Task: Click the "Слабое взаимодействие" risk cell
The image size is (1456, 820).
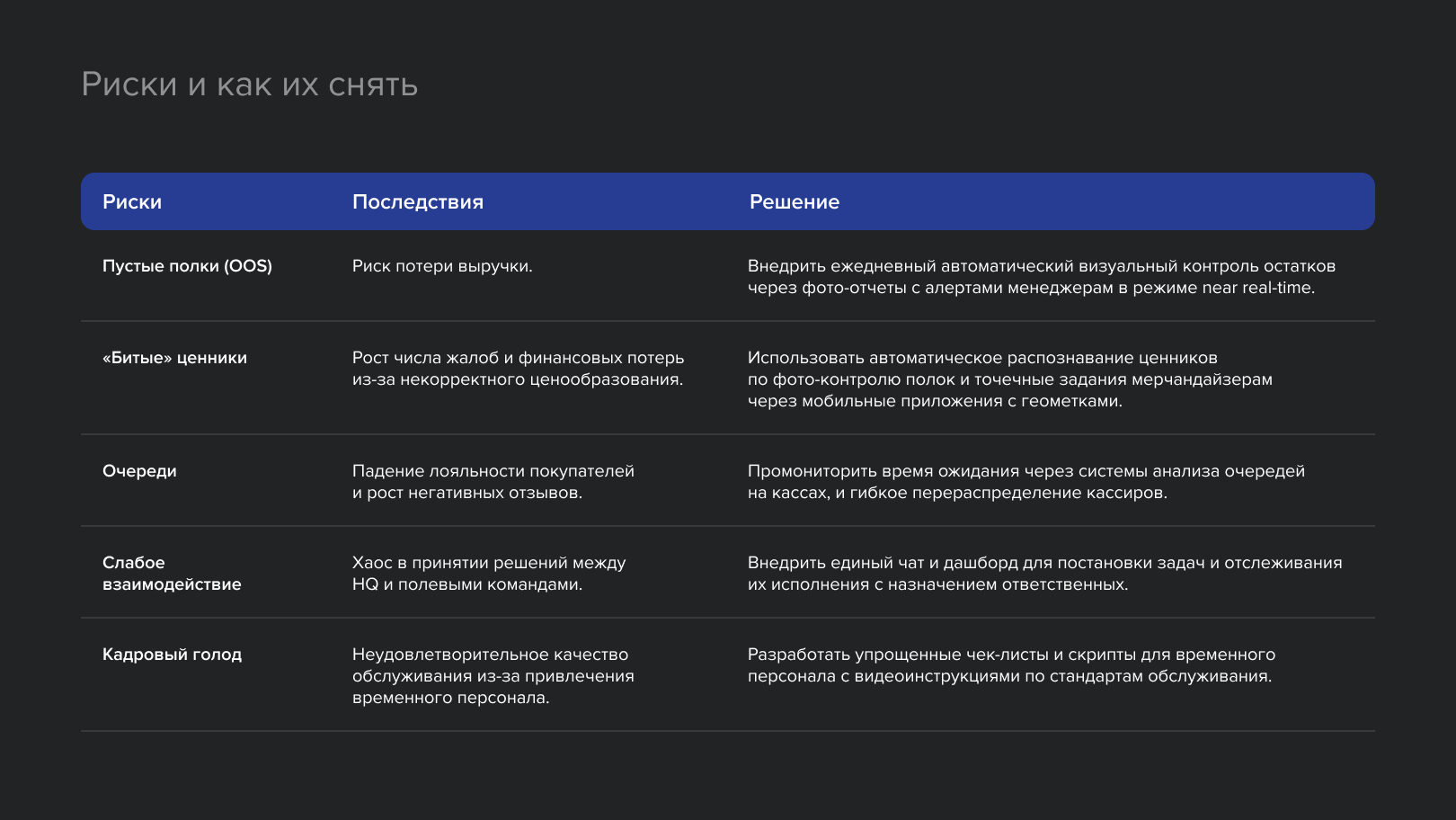Action: [172, 574]
